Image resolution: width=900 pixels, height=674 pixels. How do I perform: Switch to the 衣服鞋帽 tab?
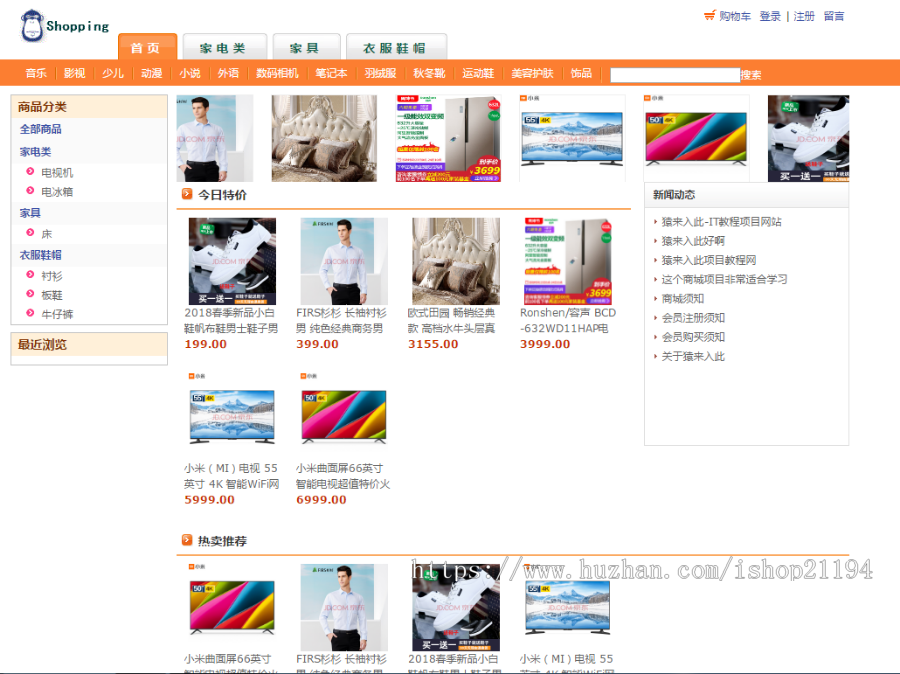tap(396, 47)
